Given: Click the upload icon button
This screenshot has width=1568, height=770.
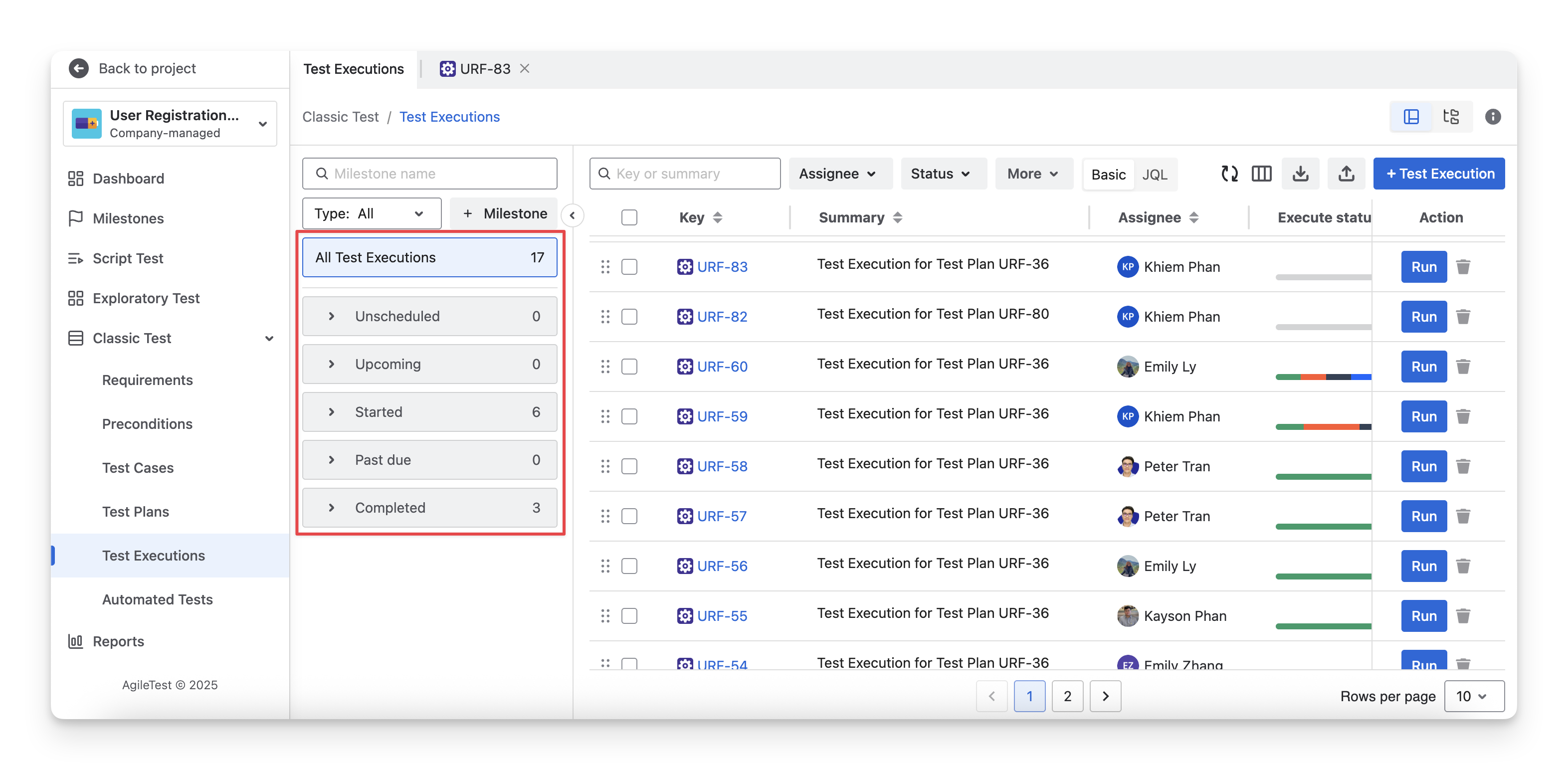Looking at the screenshot, I should (x=1346, y=174).
